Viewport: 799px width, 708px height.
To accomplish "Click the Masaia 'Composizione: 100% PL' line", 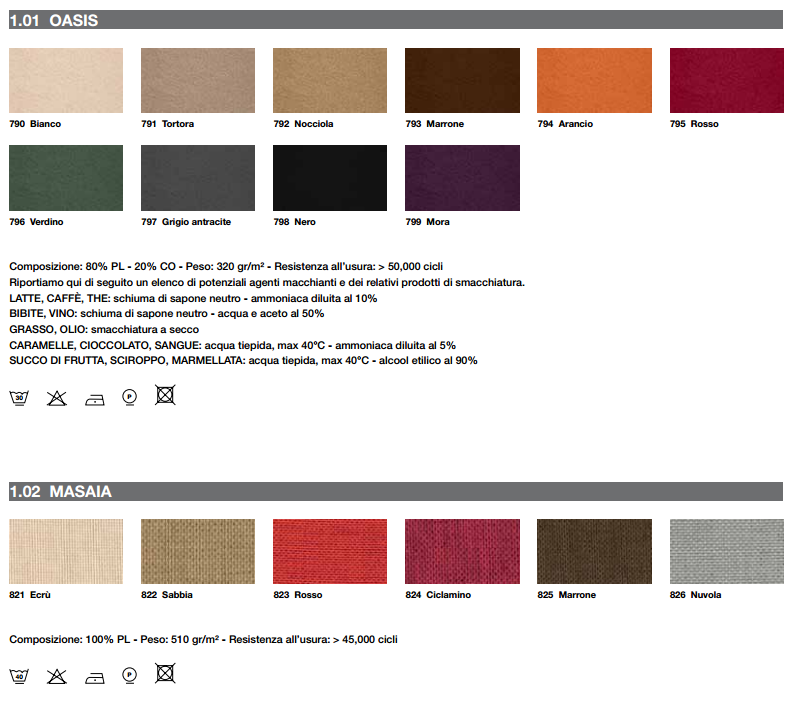I will coord(203,639).
